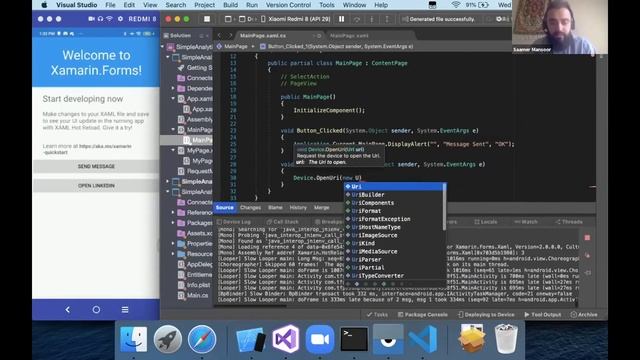Click the Step Into debug icon
This screenshot has height=360, width=640.
pyautogui.click(x=372, y=19)
